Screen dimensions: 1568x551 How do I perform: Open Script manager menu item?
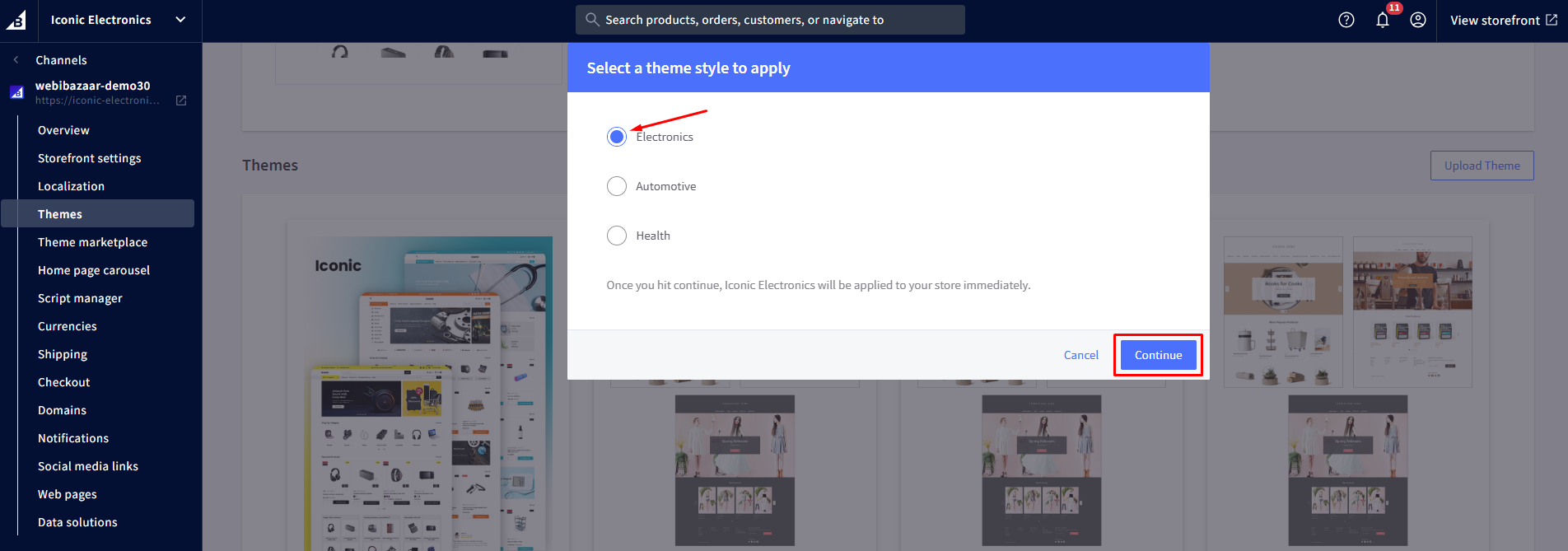[80, 298]
